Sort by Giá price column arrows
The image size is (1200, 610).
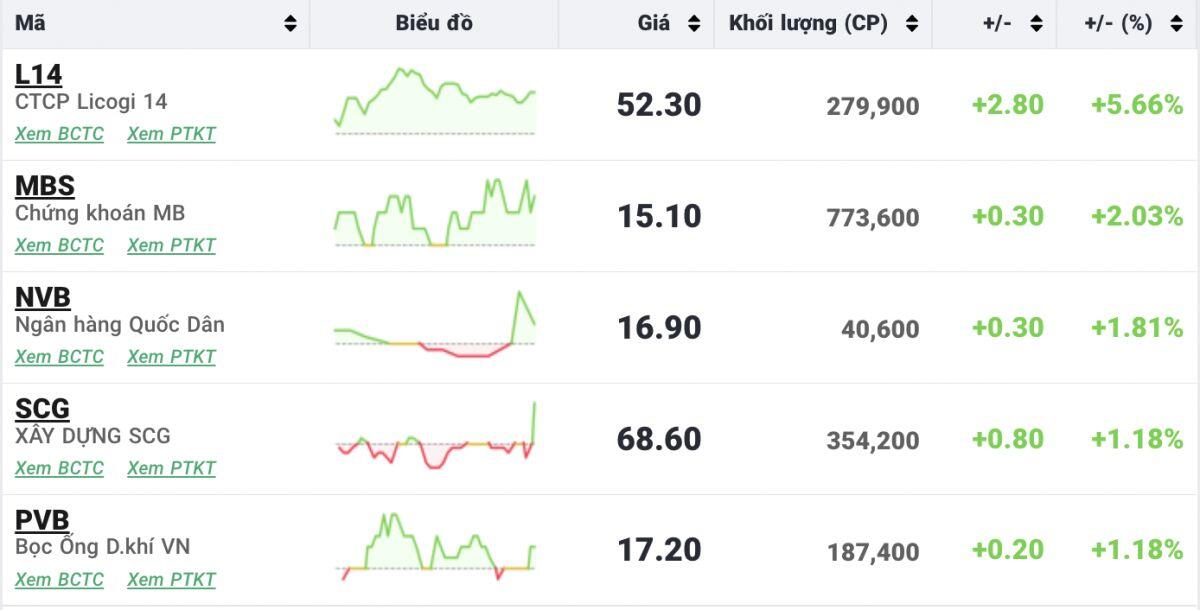694,24
